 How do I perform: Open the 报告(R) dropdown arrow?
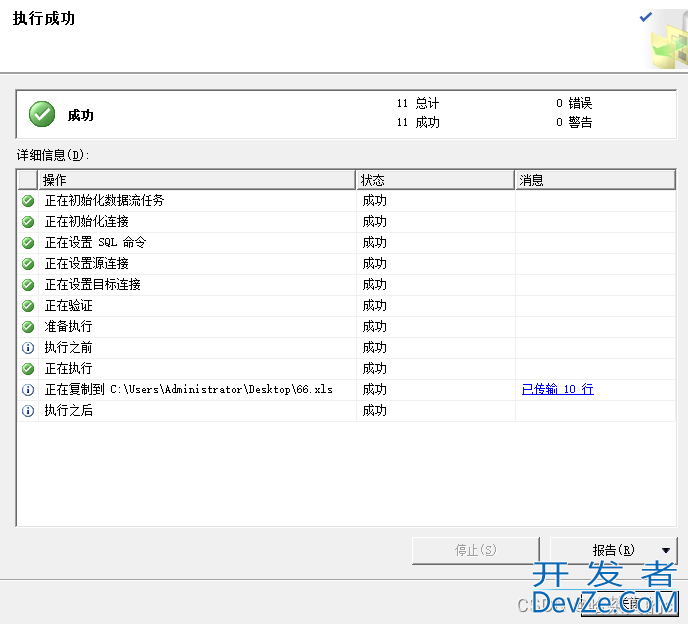(x=666, y=550)
